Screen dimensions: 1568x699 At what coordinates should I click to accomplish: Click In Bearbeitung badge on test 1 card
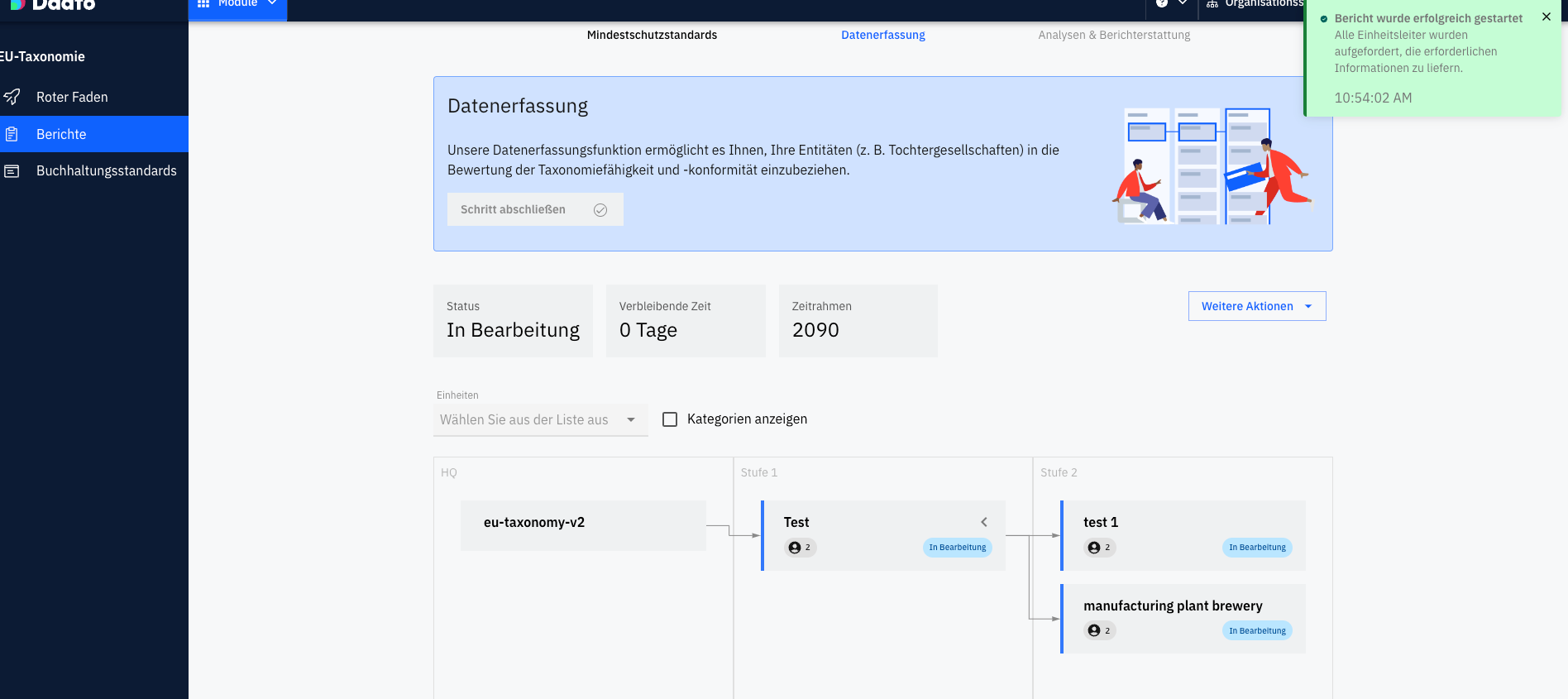(x=1257, y=548)
